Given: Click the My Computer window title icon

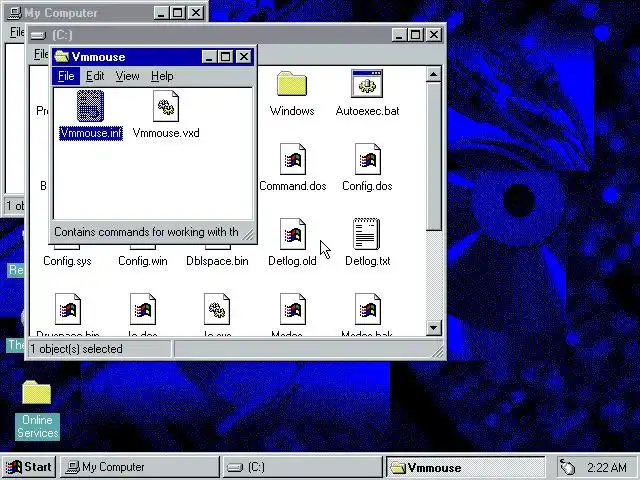Looking at the screenshot, I should point(15,13).
